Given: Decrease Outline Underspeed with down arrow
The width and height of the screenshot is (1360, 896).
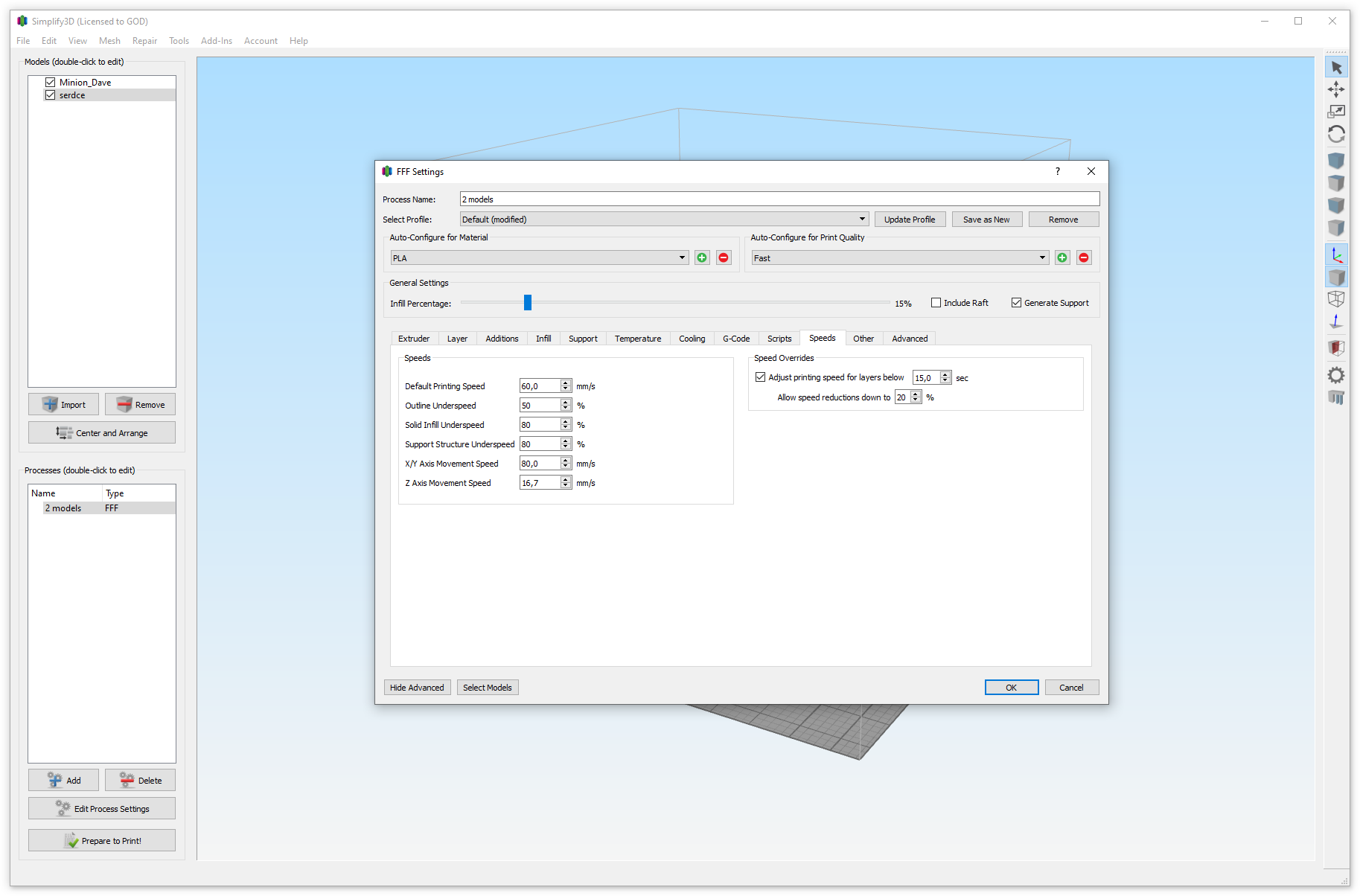Looking at the screenshot, I should (566, 409).
